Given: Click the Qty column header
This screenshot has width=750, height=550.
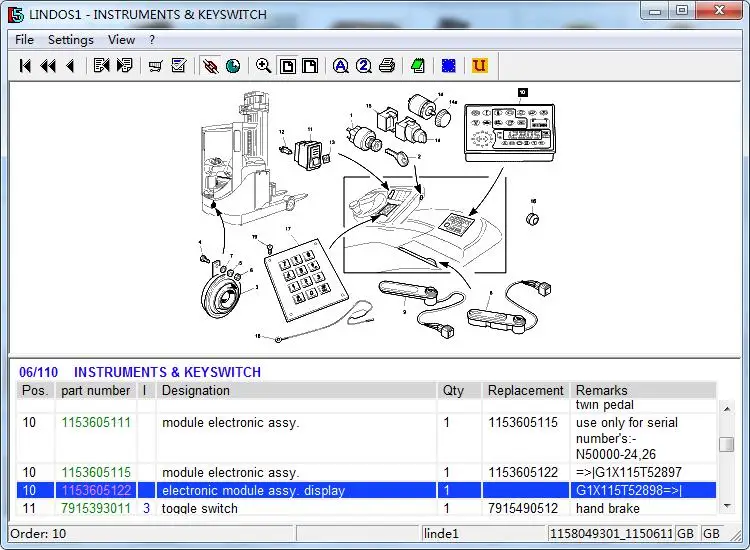Looking at the screenshot, I should coord(459,390).
